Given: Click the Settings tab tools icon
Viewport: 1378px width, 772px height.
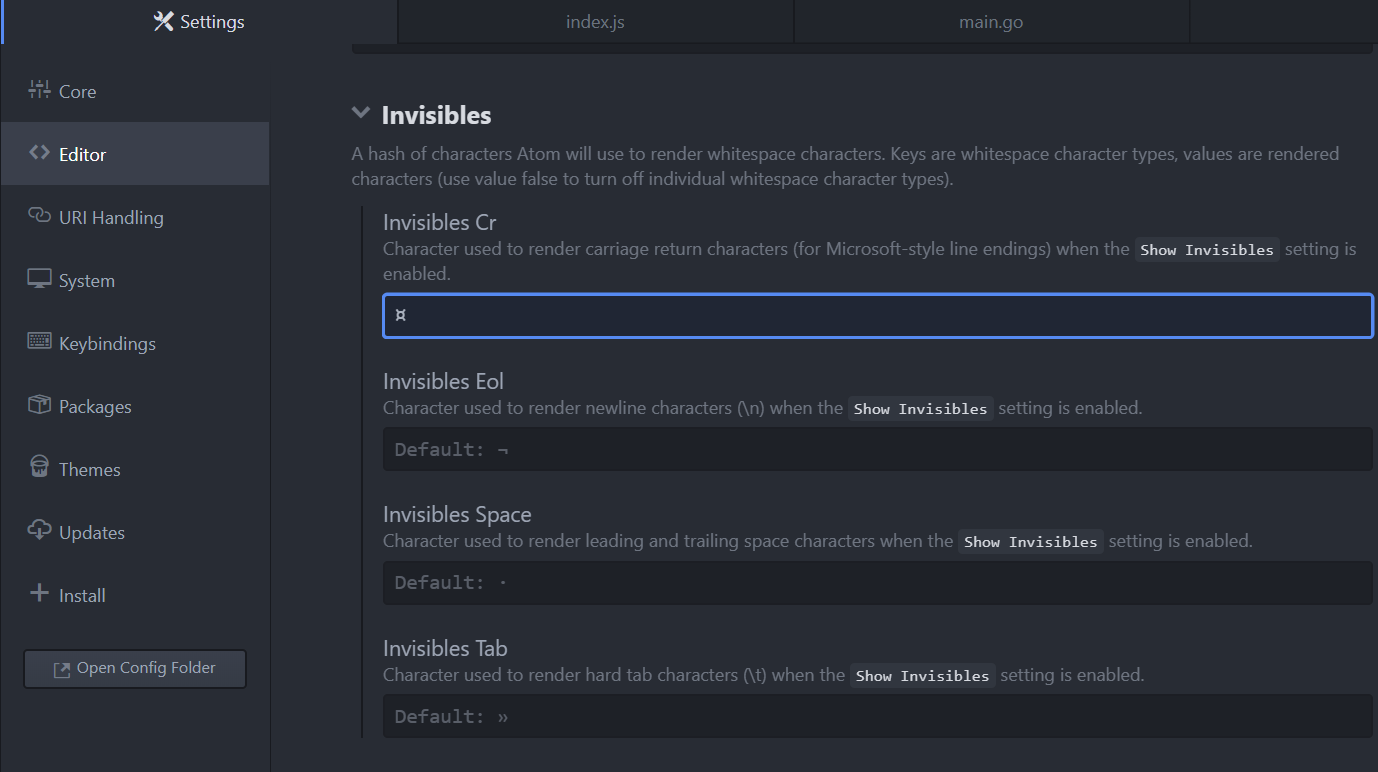Looking at the screenshot, I should tap(163, 21).
